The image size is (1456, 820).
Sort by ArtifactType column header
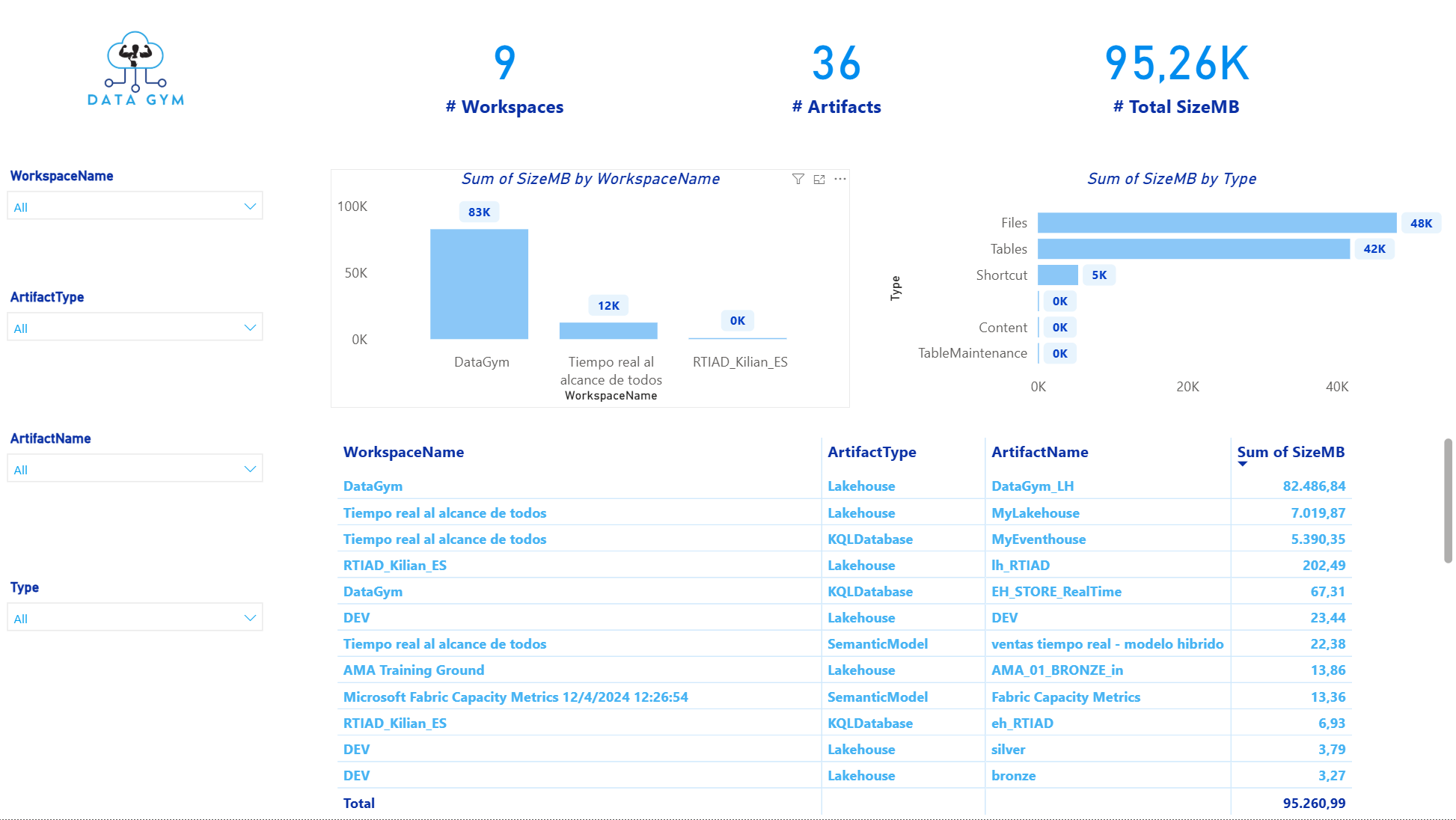[x=872, y=452]
